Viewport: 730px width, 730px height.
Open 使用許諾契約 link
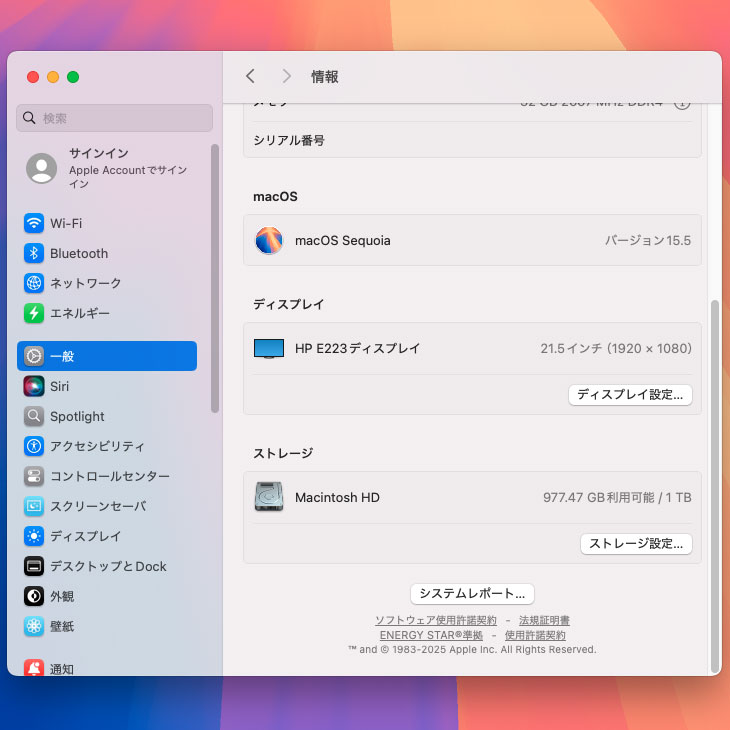click(x=535, y=635)
